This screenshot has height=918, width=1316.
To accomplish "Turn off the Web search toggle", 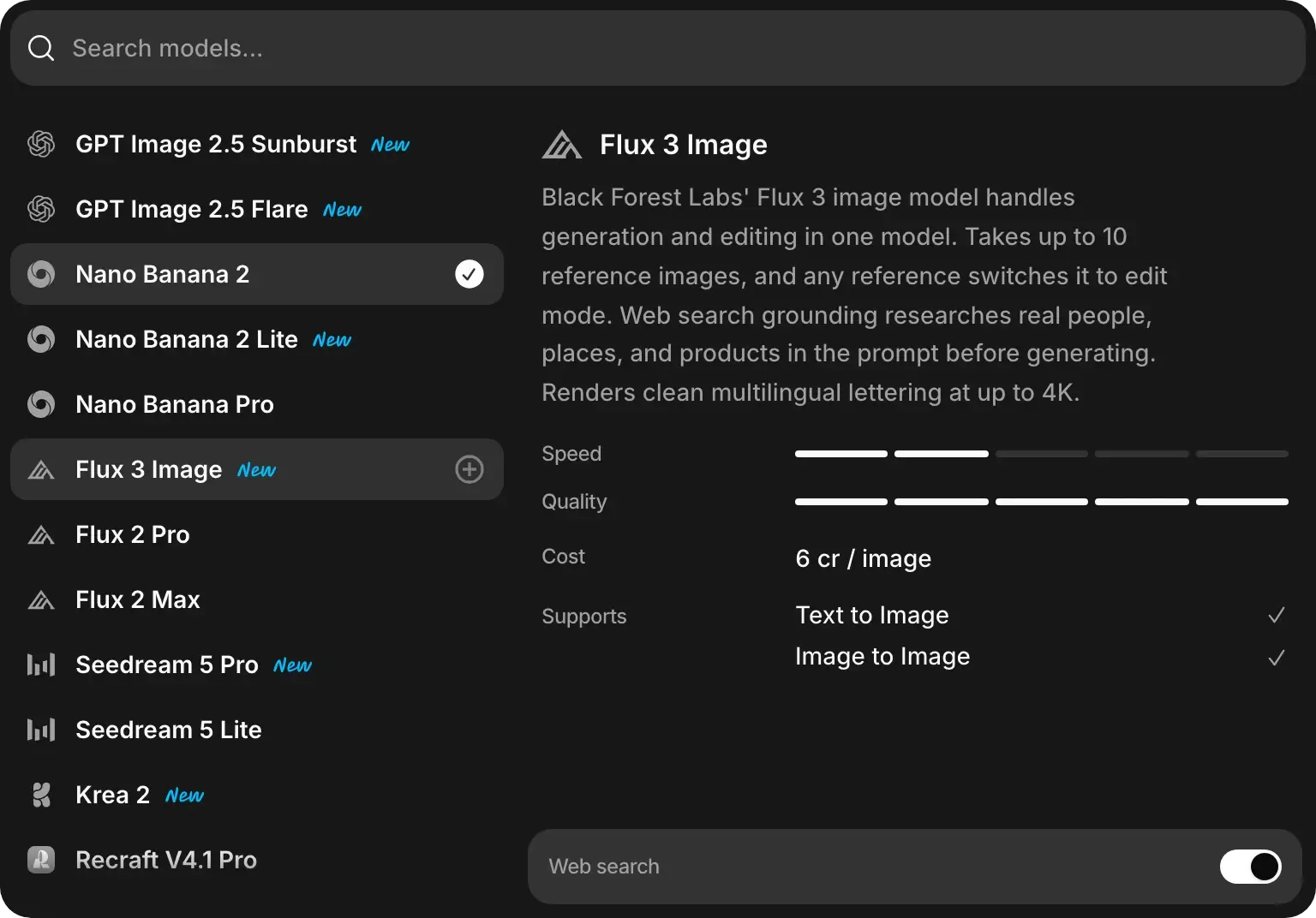I will (1251, 867).
